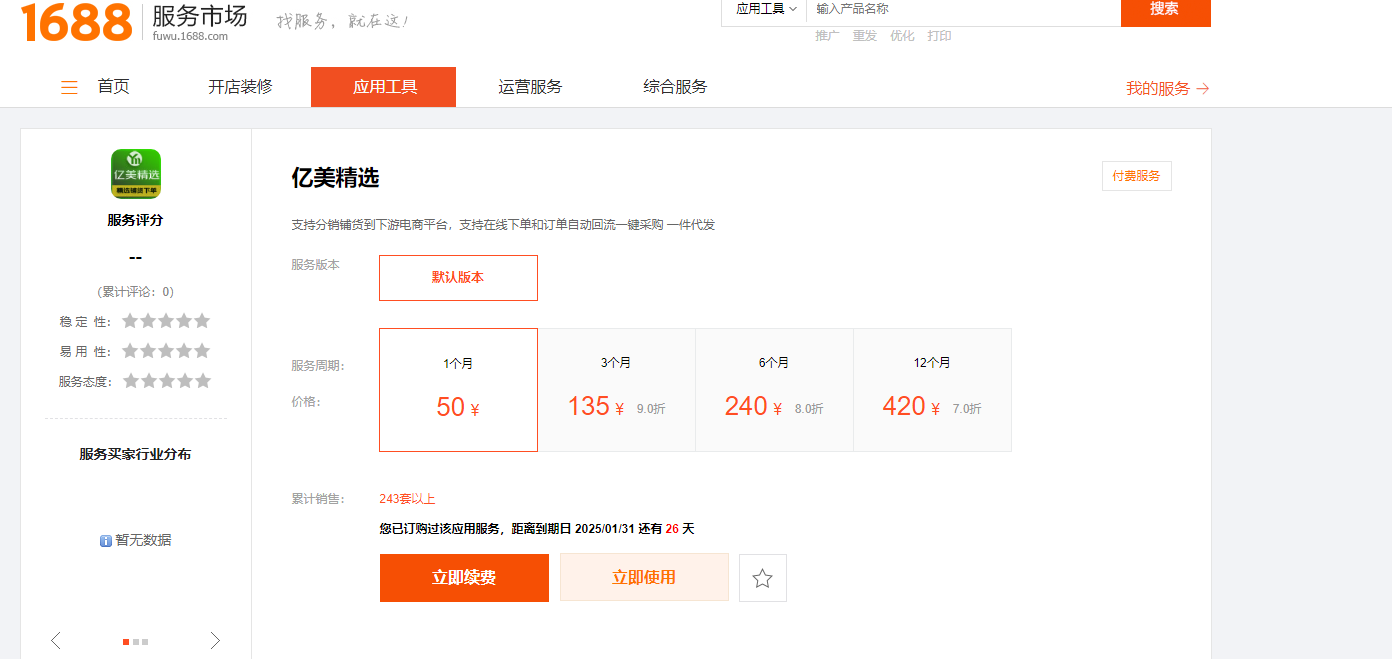Select the 1个月 50¥ service period
The width and height of the screenshot is (1392, 659).
point(458,390)
